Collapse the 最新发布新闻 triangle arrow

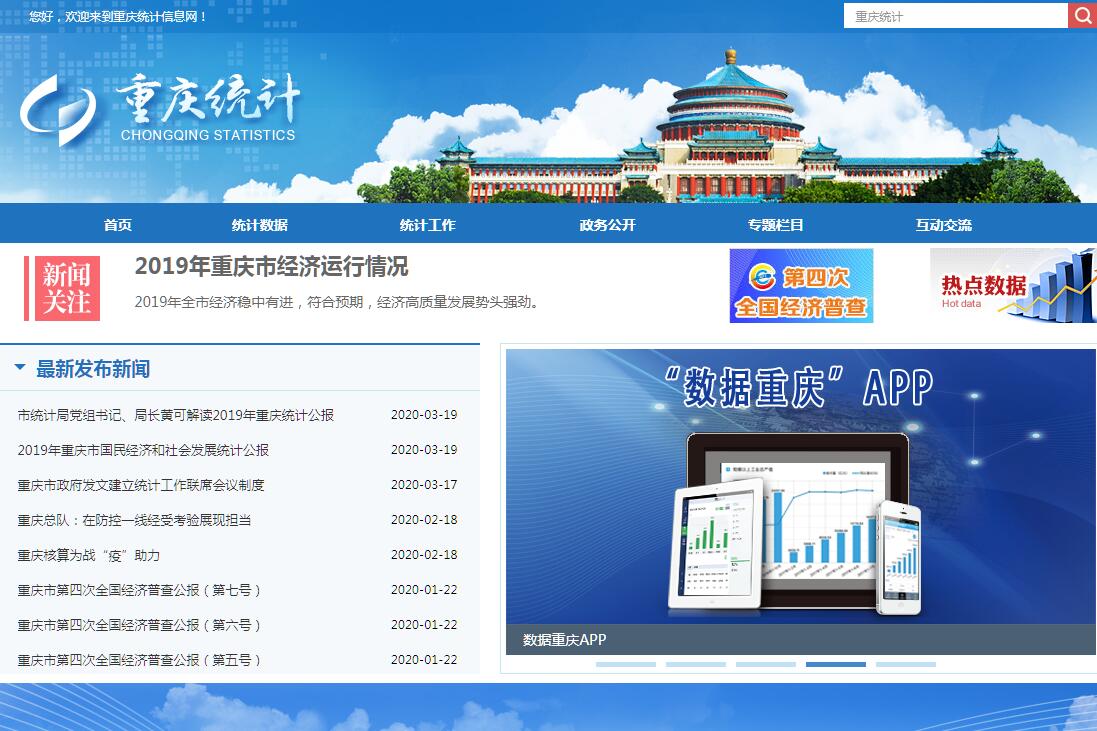point(20,368)
